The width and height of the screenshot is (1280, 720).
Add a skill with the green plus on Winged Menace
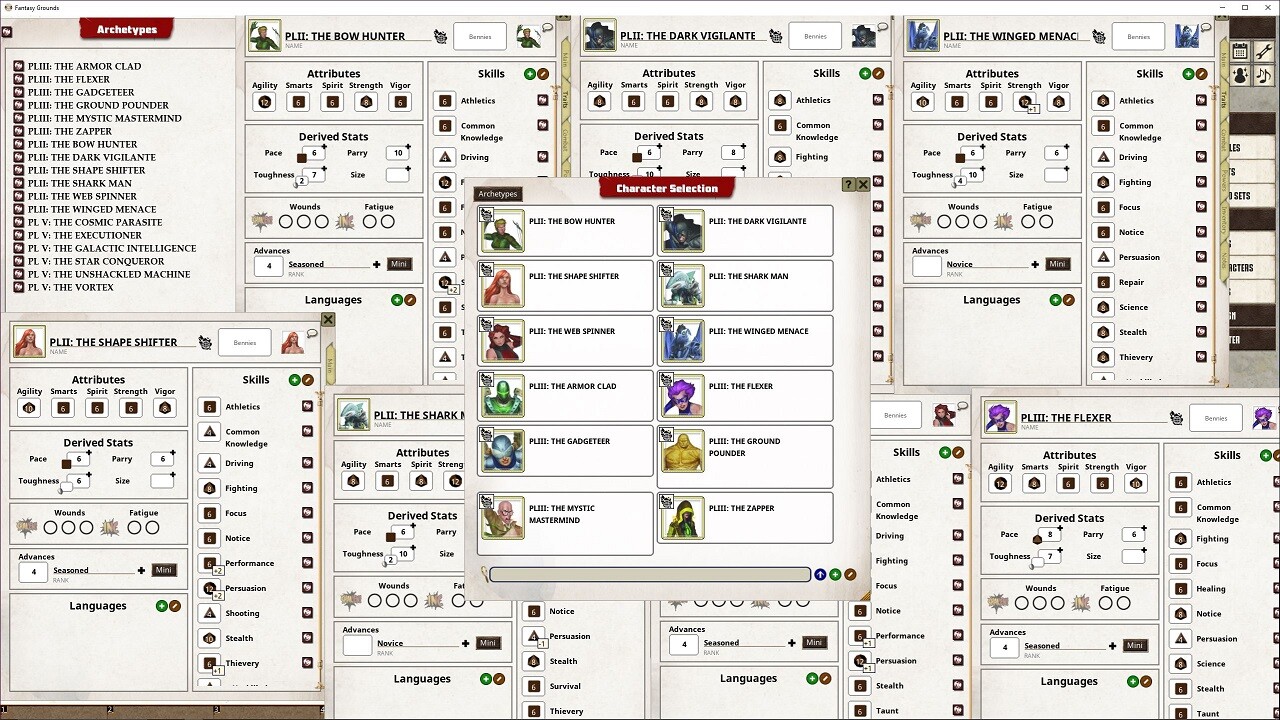1189,73
